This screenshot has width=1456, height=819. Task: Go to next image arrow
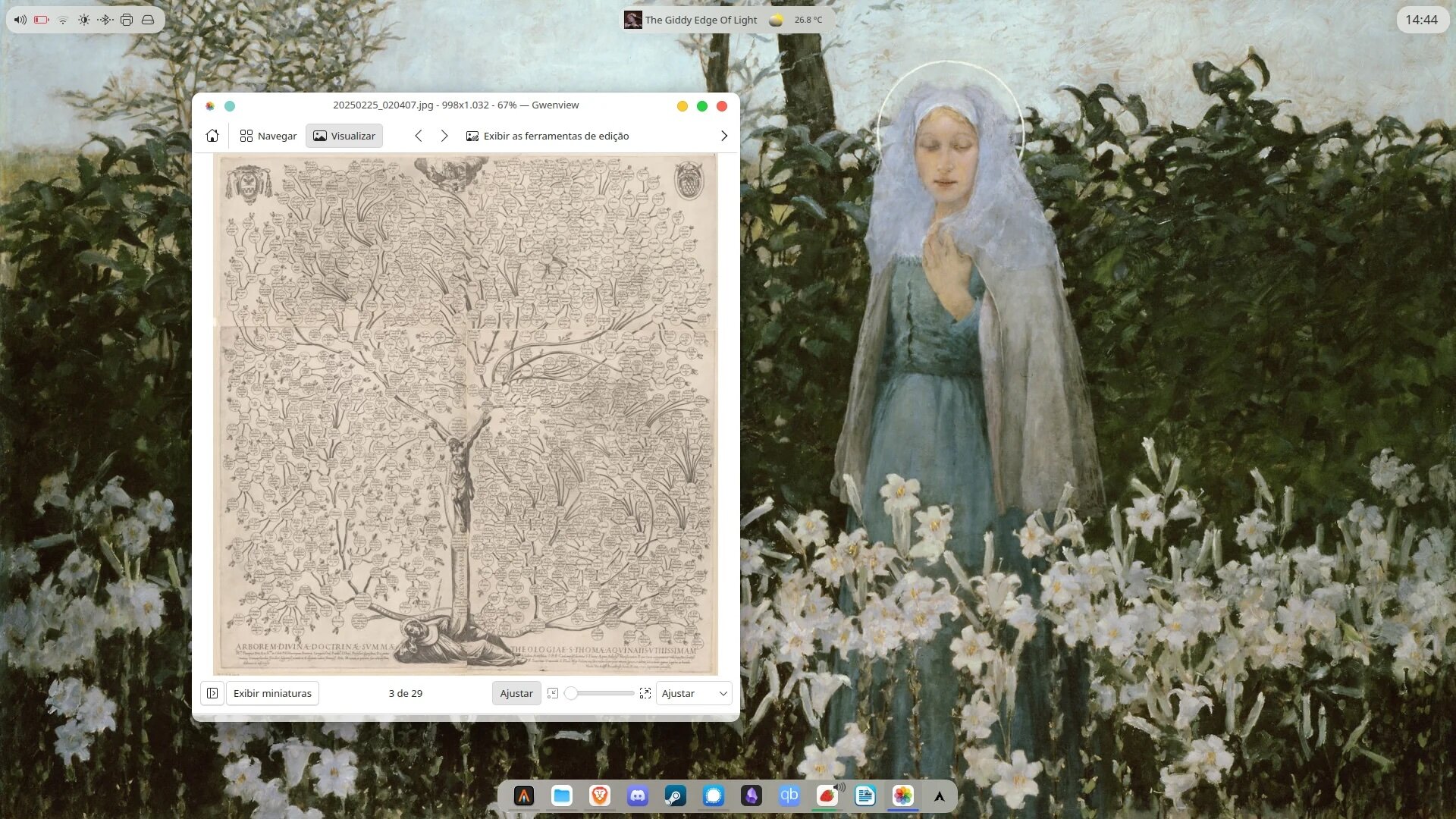click(444, 136)
